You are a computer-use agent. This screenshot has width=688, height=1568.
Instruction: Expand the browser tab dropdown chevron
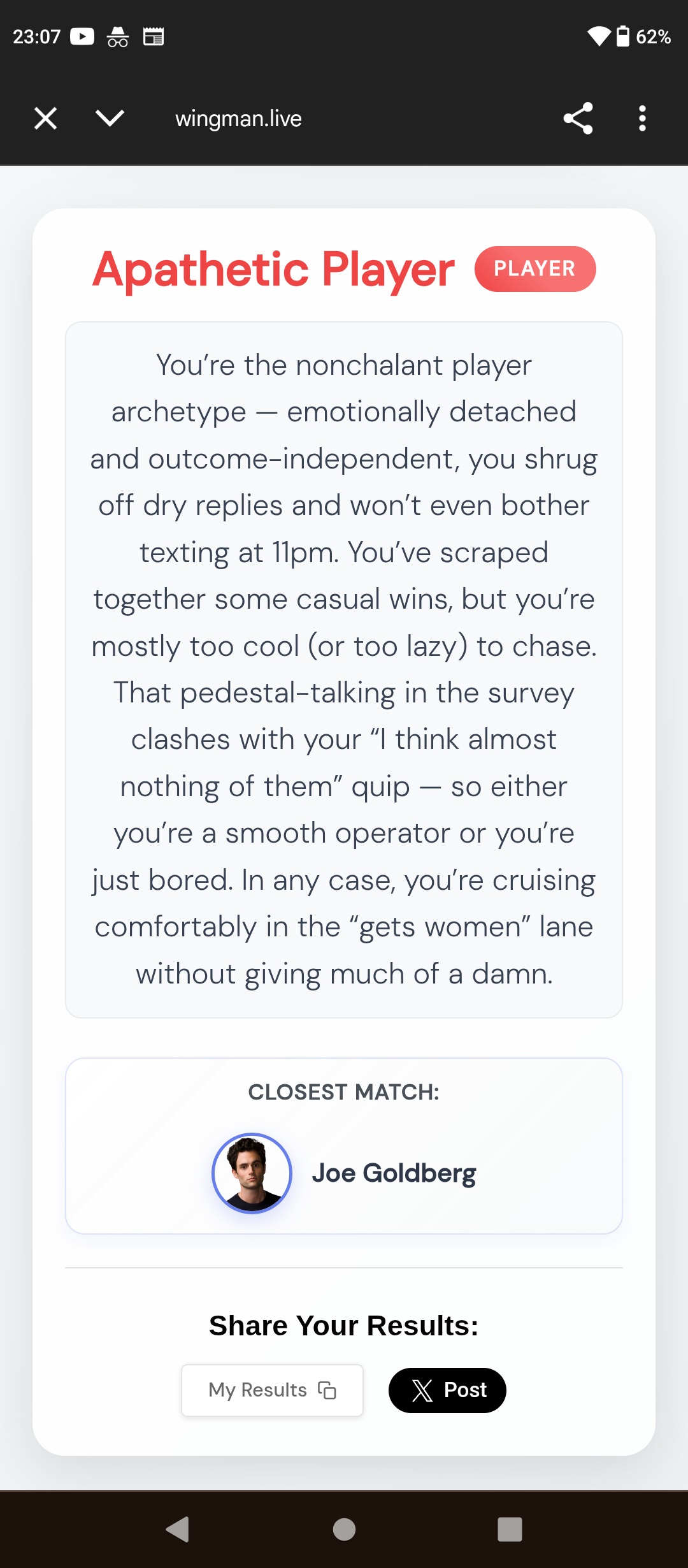(x=110, y=119)
